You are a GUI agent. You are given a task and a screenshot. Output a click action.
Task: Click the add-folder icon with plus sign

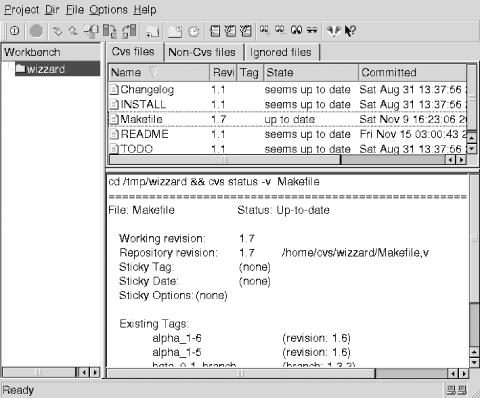pyautogui.click(x=153, y=32)
